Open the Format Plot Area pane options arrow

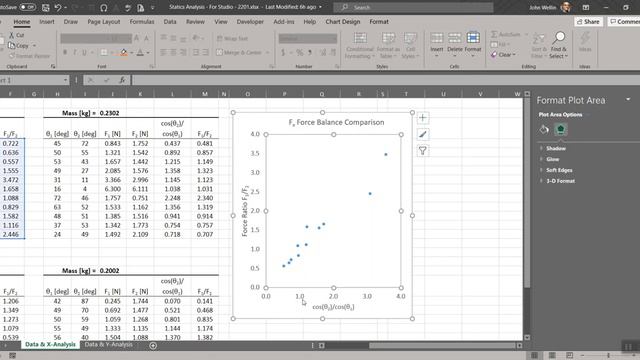tap(628, 100)
